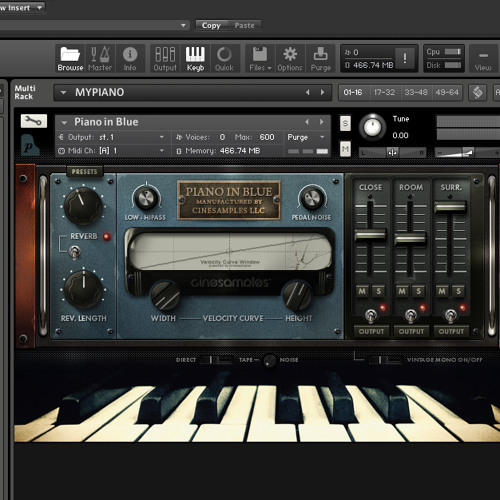
Task: Toggle the CLOSE mic load switch
Action: 371,315
